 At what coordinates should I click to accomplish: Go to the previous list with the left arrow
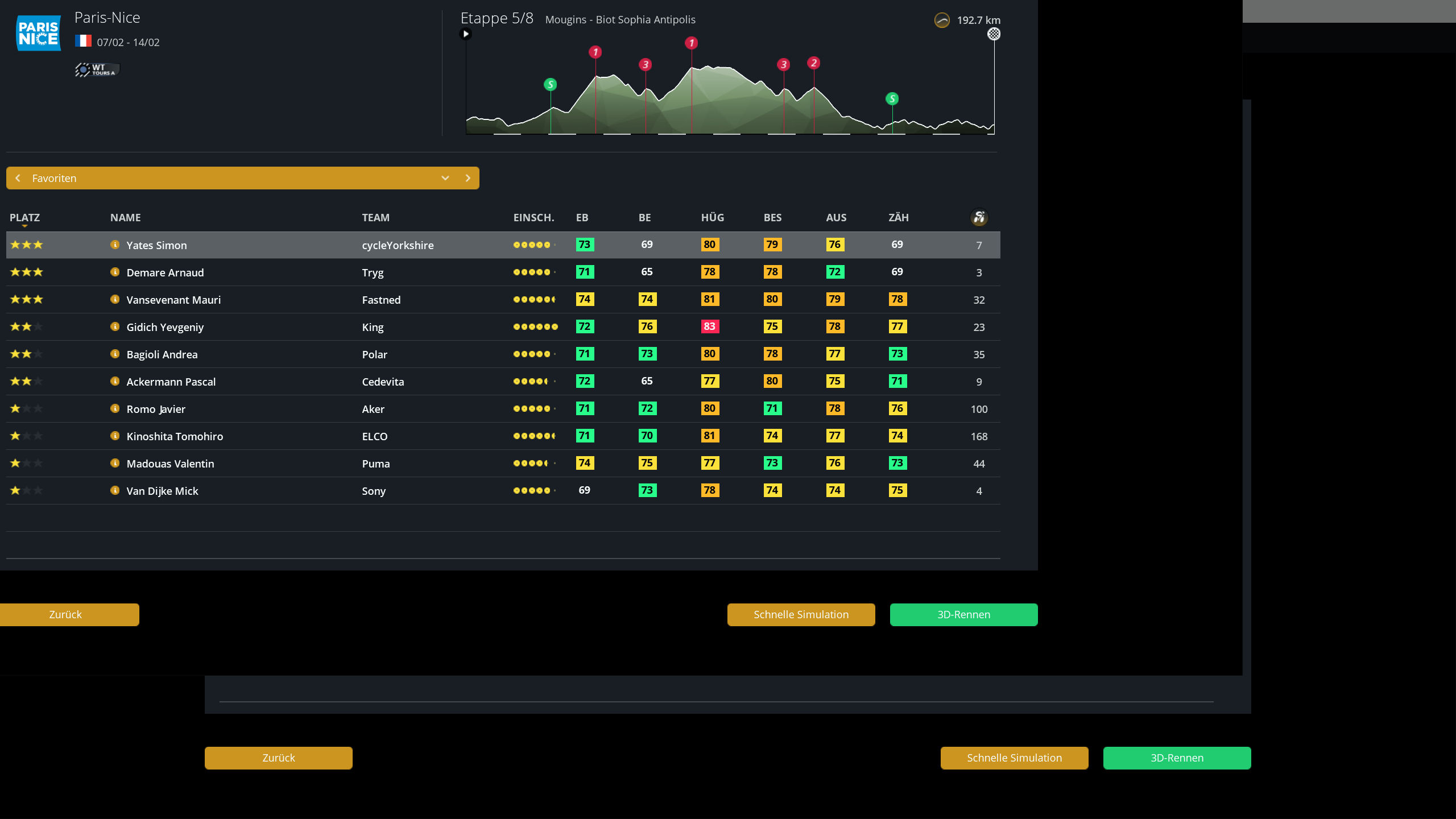[18, 178]
